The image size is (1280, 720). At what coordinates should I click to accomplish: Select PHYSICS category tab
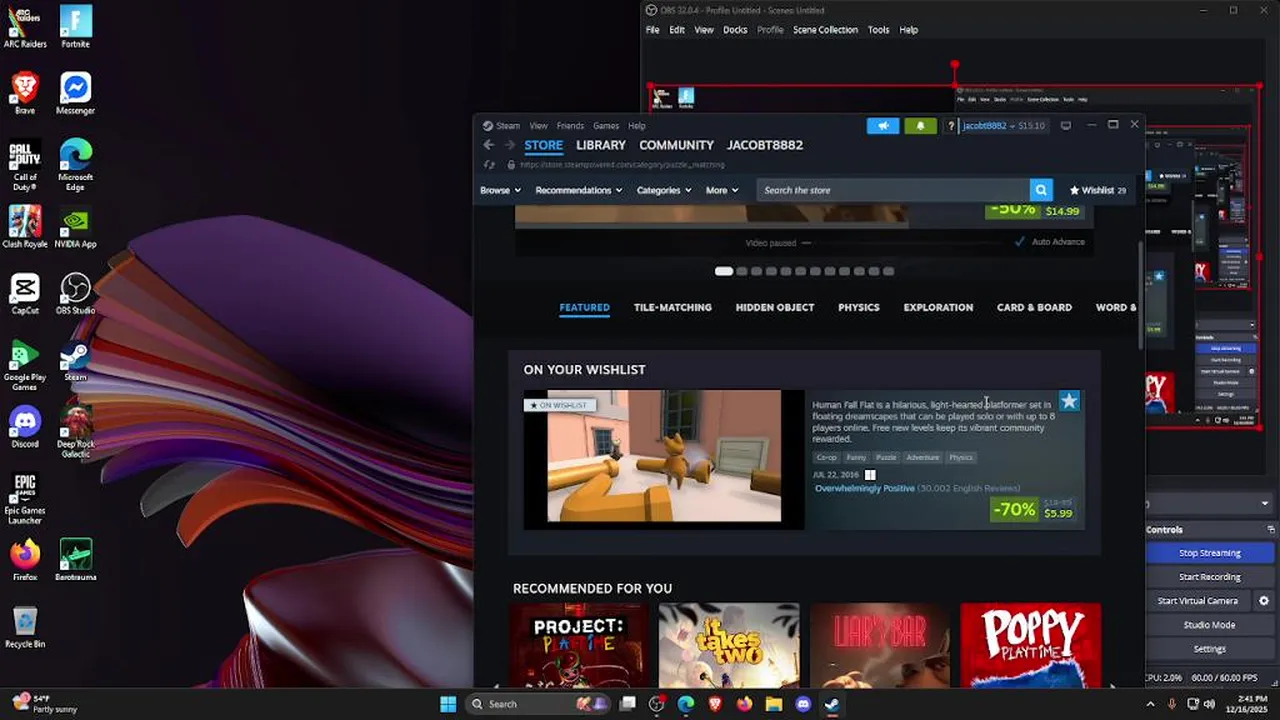coord(859,308)
